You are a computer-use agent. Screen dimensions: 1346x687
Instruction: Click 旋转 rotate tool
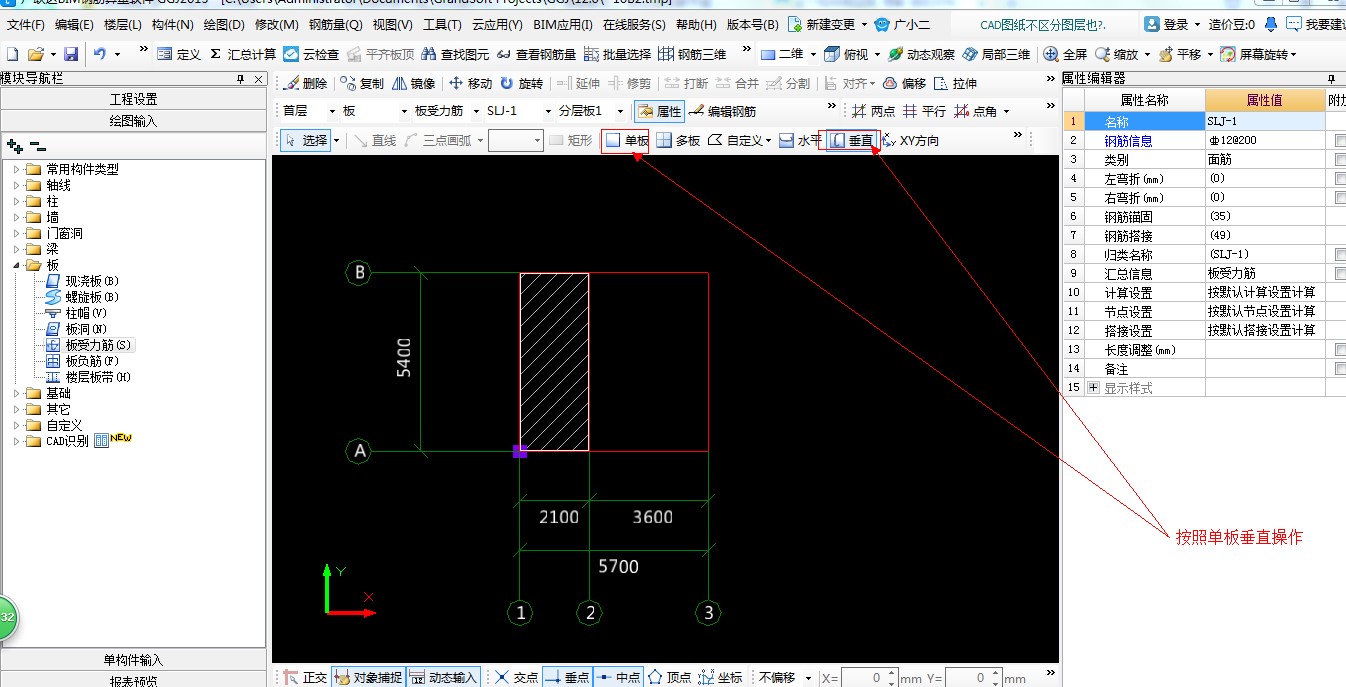tap(521, 84)
